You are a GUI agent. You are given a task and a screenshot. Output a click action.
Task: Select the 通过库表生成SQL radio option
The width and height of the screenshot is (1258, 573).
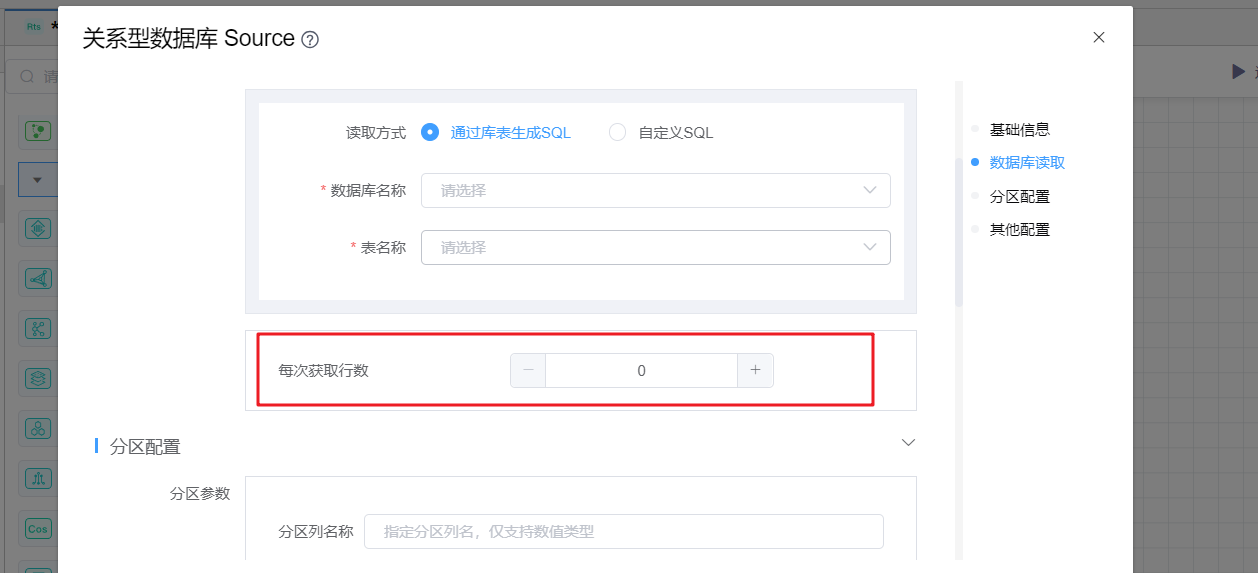(x=430, y=132)
